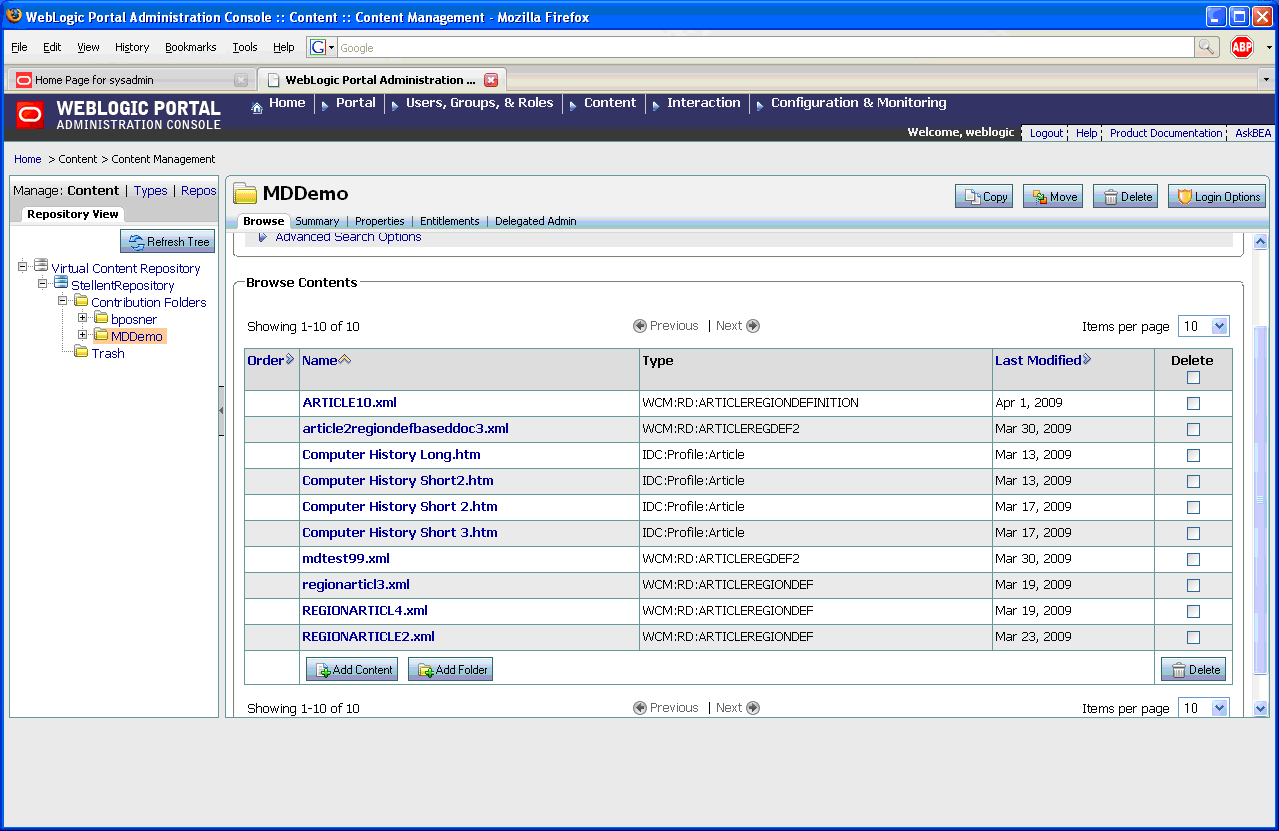The image size is (1279, 831).
Task: Check the Delete box for regionarticl3.xml
Action: pos(1192,585)
